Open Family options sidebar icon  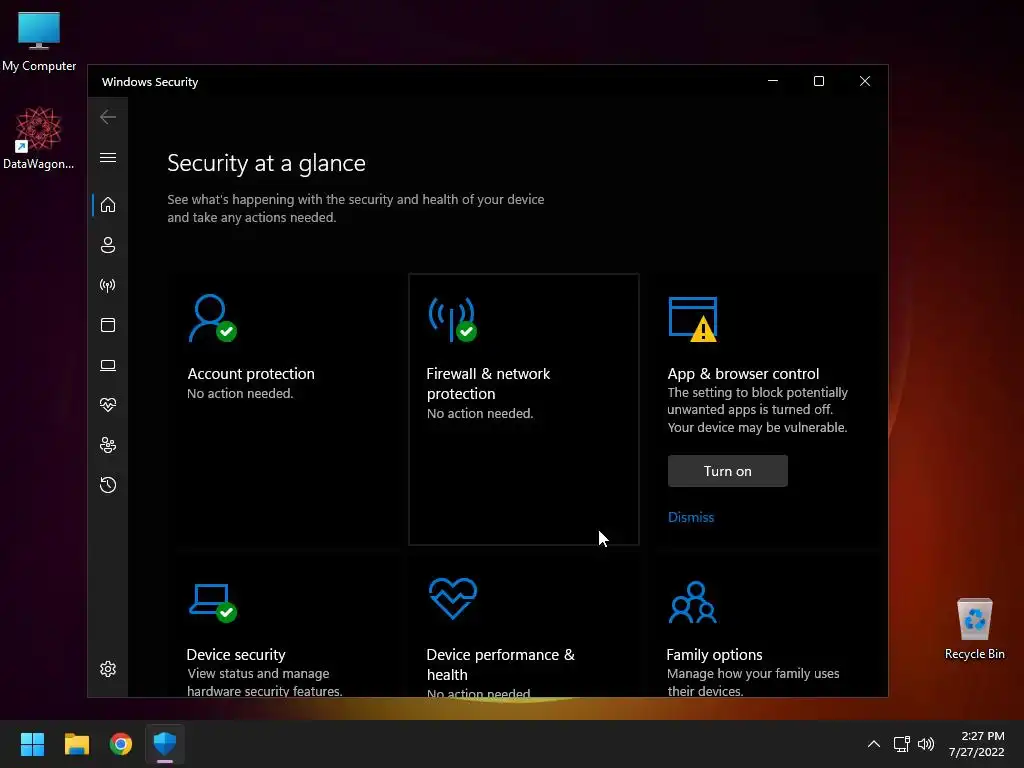point(108,445)
